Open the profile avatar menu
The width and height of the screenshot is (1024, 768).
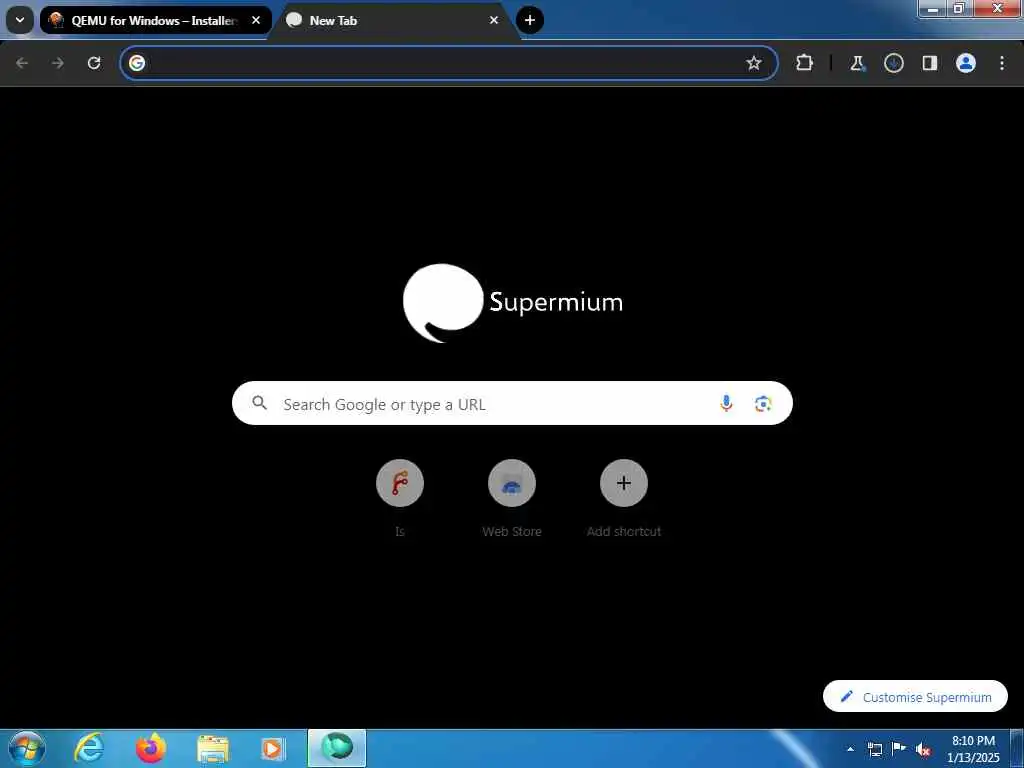[x=966, y=63]
